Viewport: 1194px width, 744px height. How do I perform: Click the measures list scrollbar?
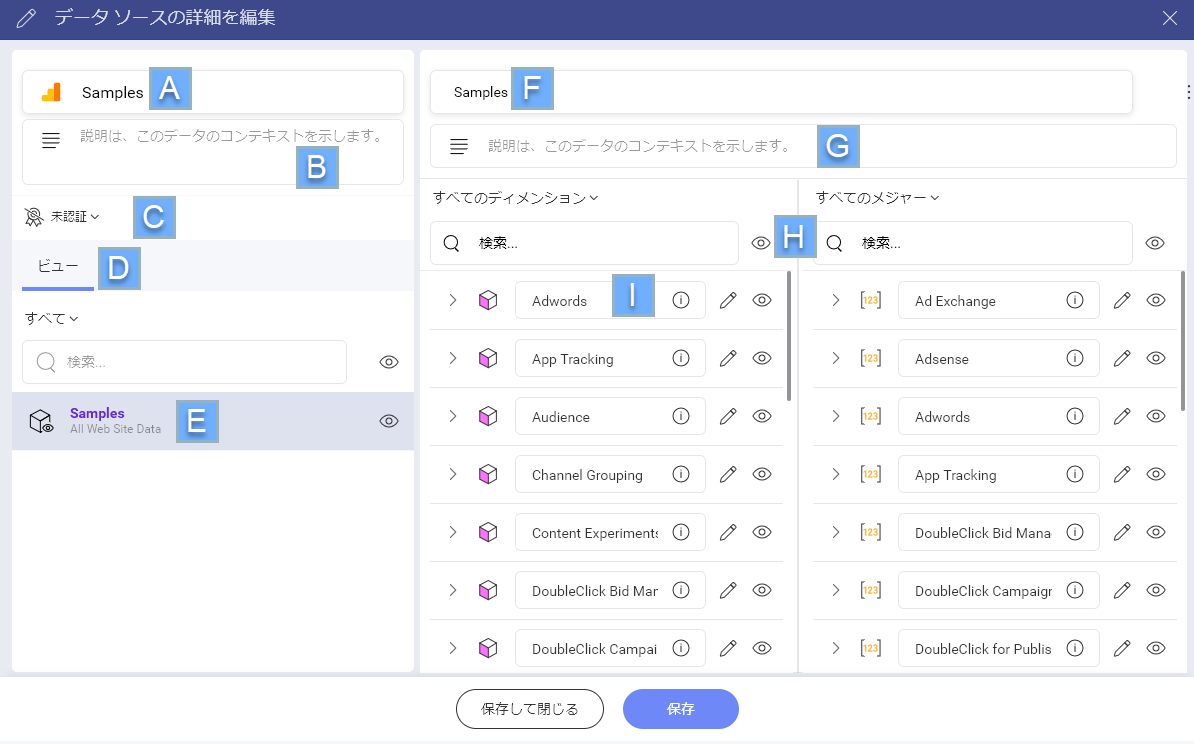(x=1183, y=341)
